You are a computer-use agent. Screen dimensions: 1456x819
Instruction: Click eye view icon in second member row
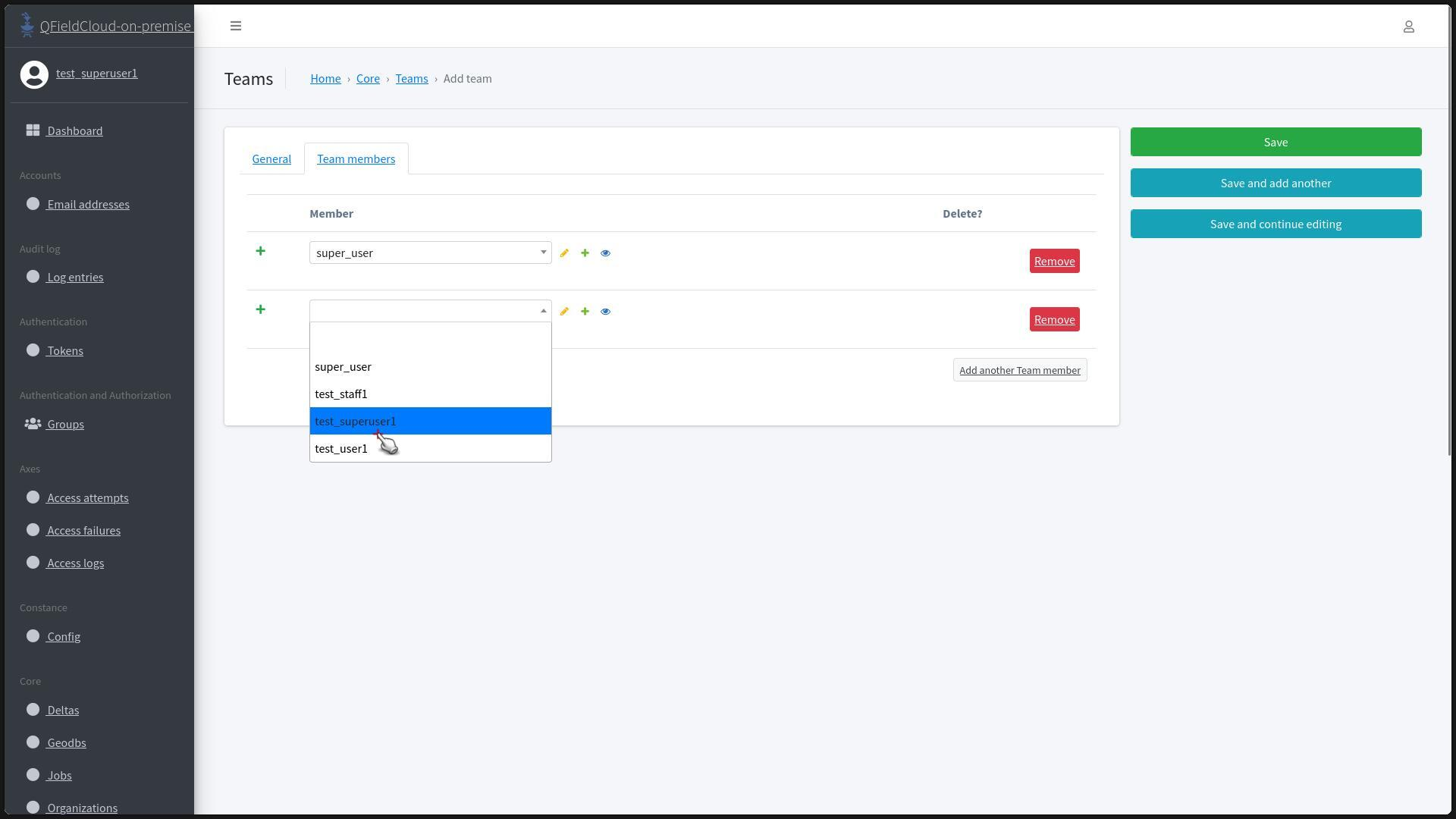tap(605, 312)
